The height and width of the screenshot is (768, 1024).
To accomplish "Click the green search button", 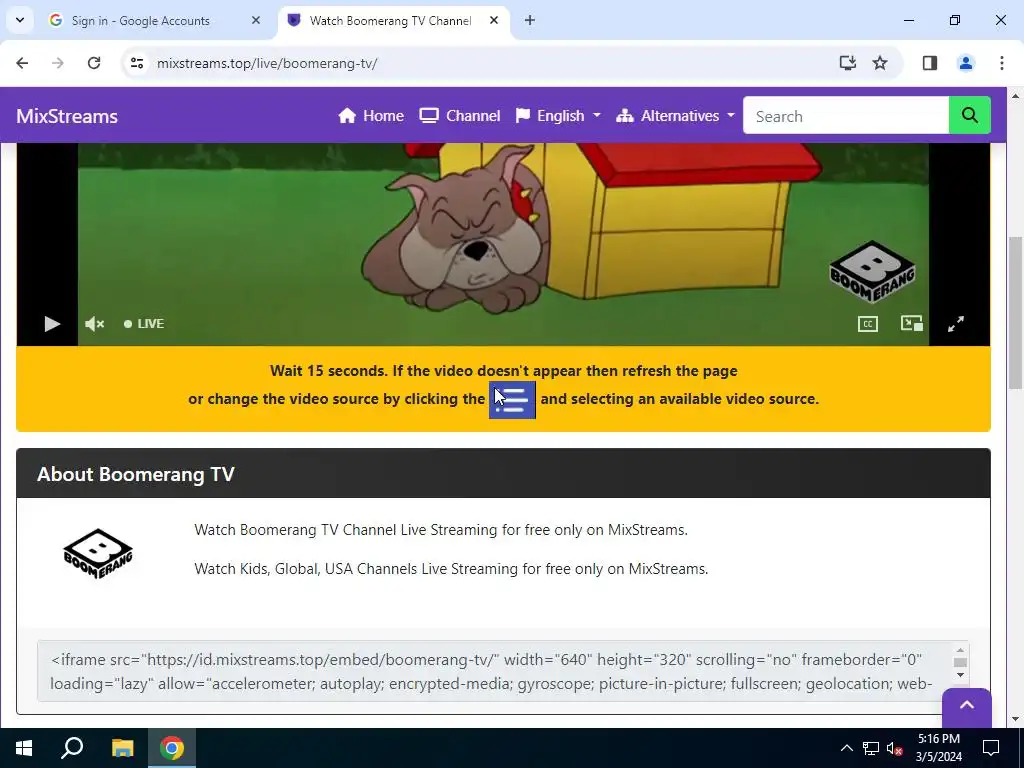I will [x=970, y=116].
